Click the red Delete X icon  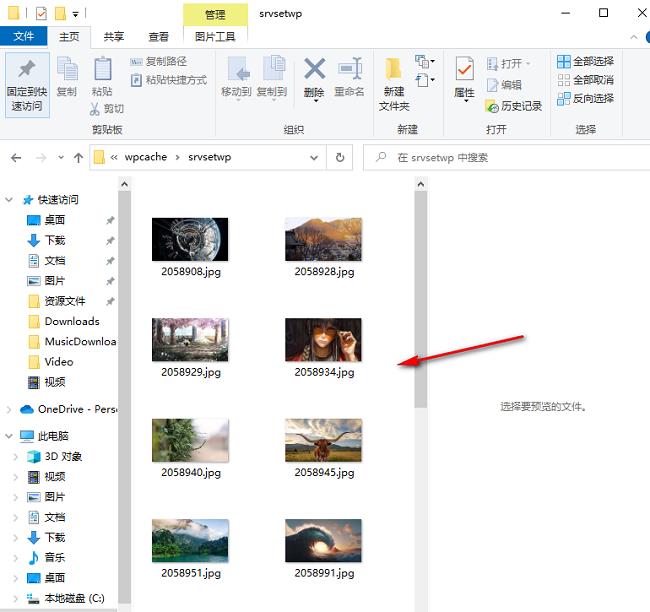tap(315, 68)
